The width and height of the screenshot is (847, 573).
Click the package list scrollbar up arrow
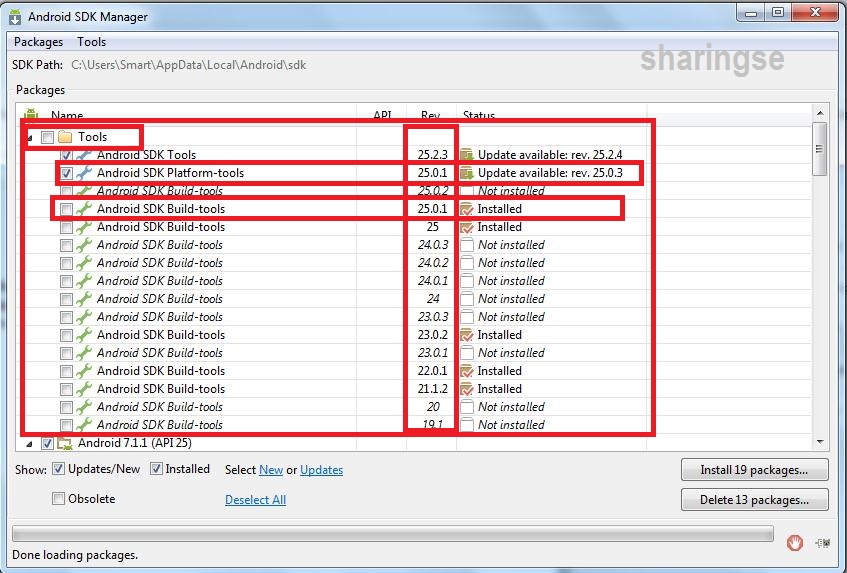click(x=820, y=112)
